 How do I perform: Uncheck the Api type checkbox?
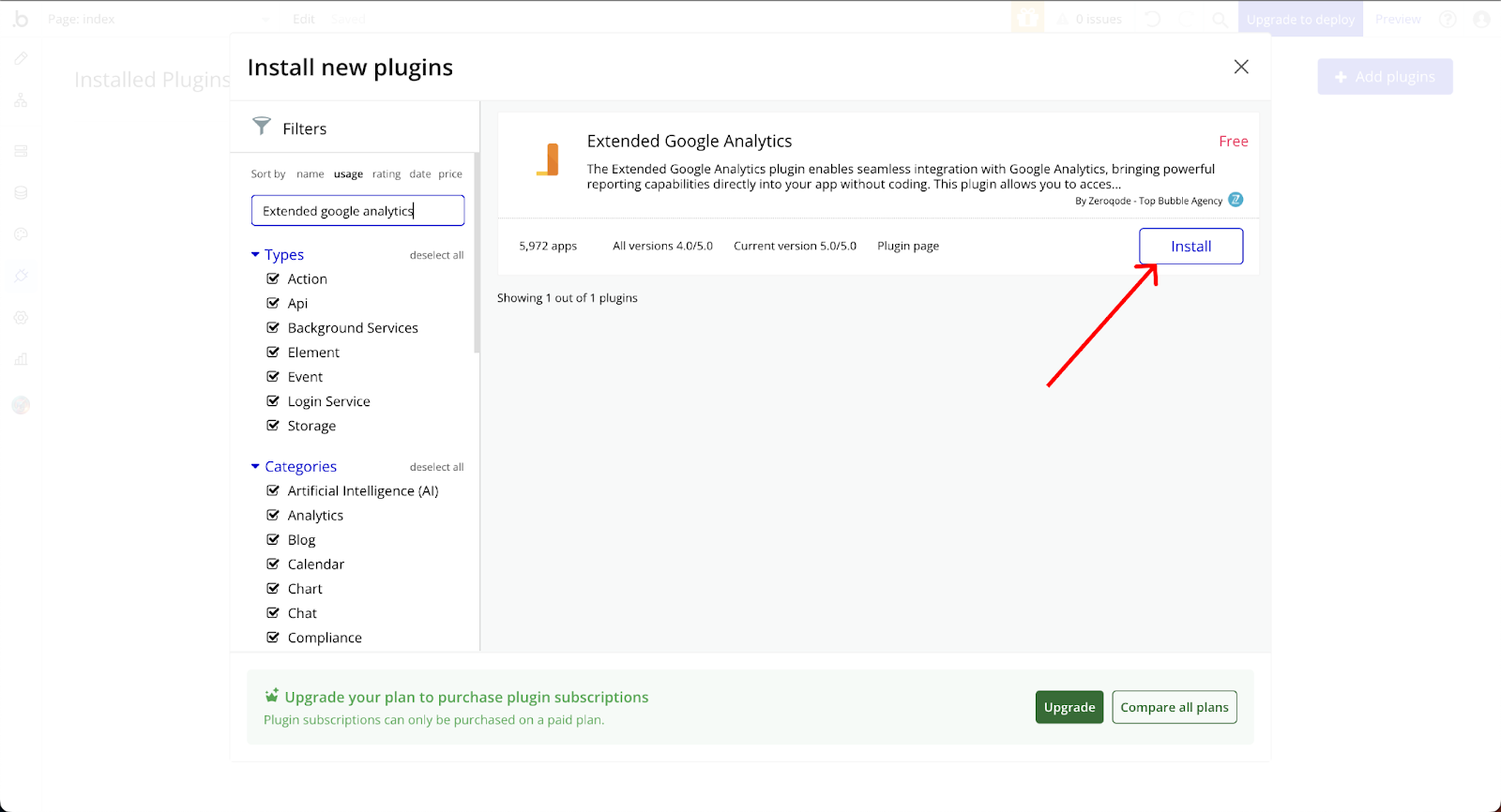click(273, 303)
